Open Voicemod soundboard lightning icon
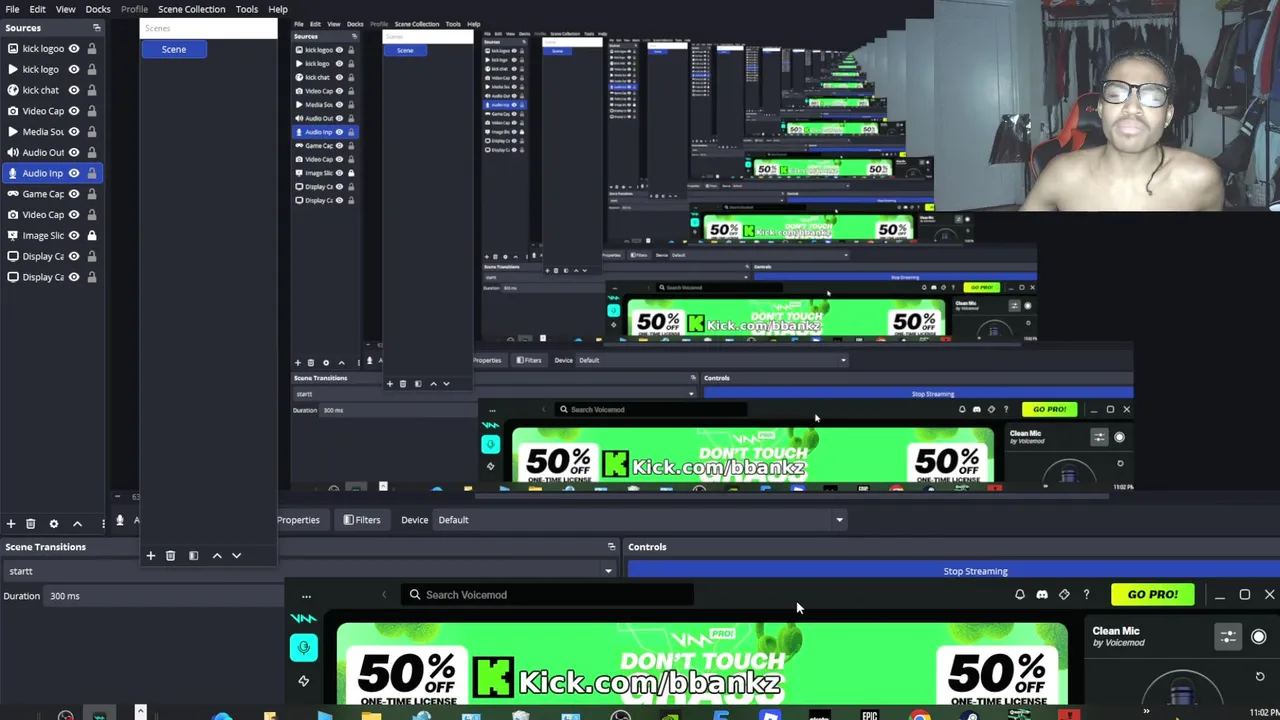 [x=303, y=681]
